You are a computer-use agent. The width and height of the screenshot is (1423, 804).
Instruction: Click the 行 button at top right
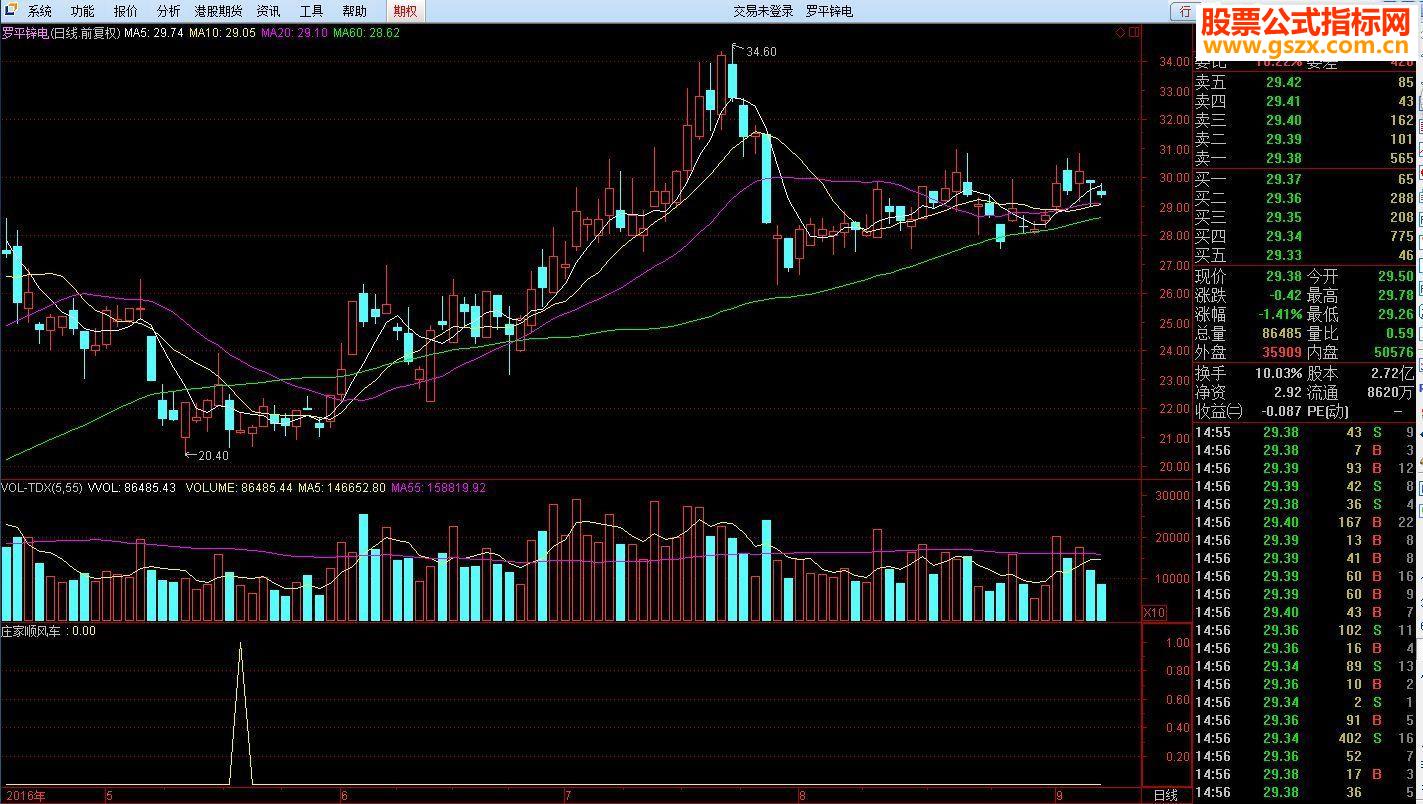1185,11
